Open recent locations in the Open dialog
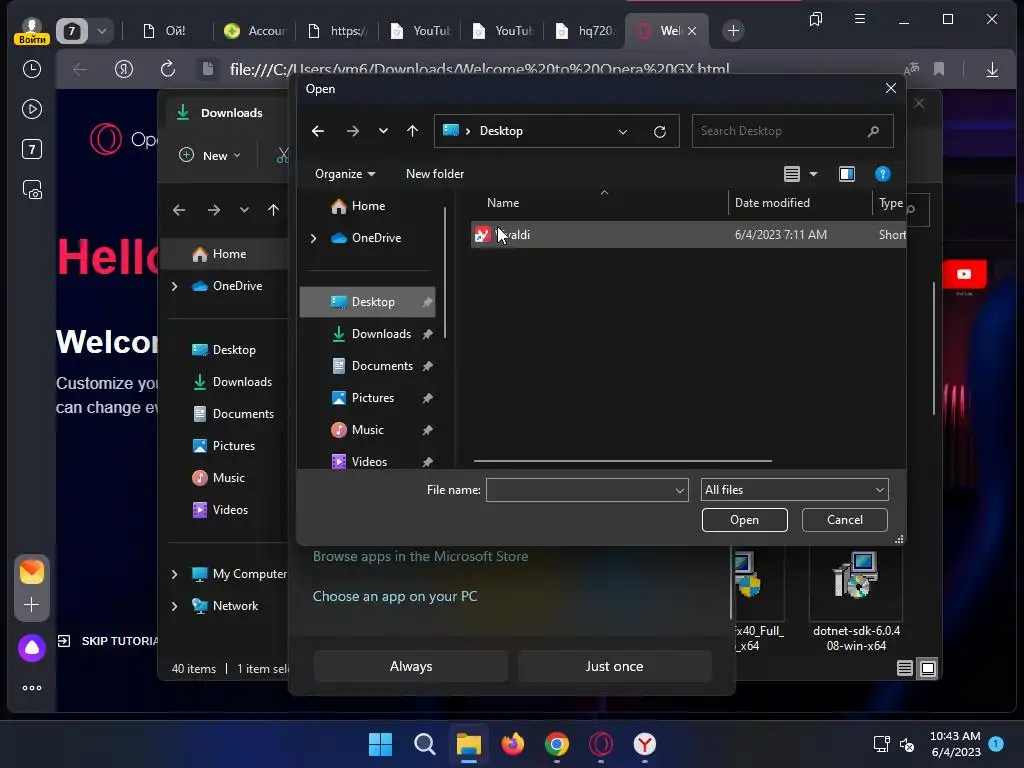 tap(383, 131)
